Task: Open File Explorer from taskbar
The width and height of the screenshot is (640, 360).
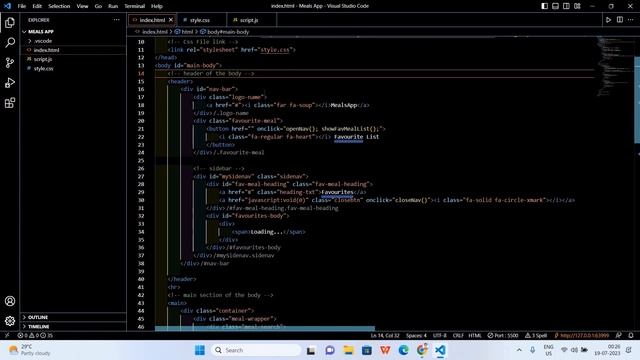Action: pos(348,350)
